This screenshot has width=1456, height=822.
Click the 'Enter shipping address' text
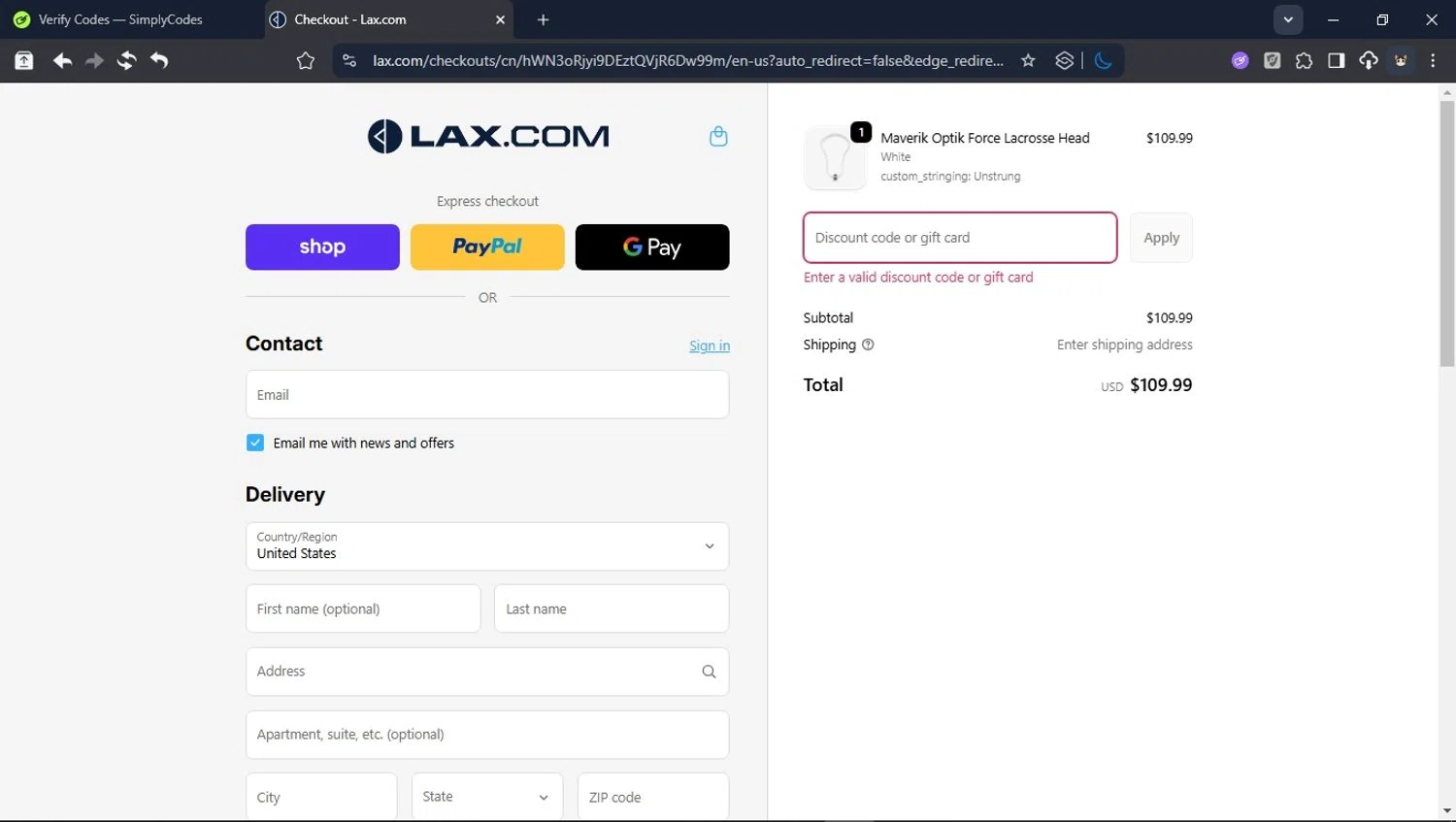[1125, 345]
